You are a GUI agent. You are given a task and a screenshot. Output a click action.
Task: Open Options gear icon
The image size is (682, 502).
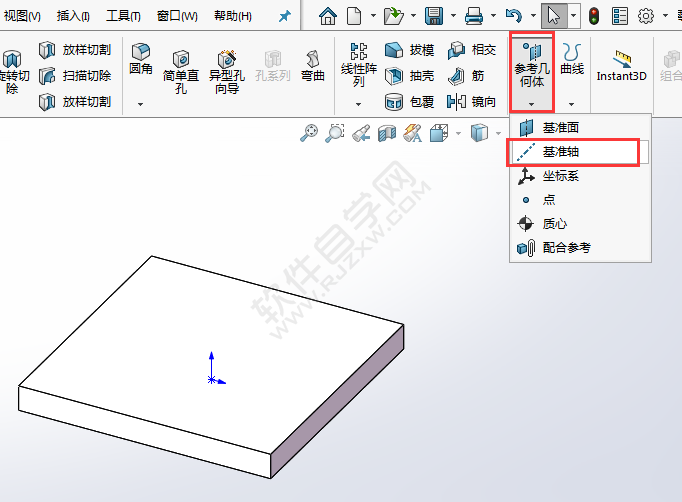coord(645,16)
